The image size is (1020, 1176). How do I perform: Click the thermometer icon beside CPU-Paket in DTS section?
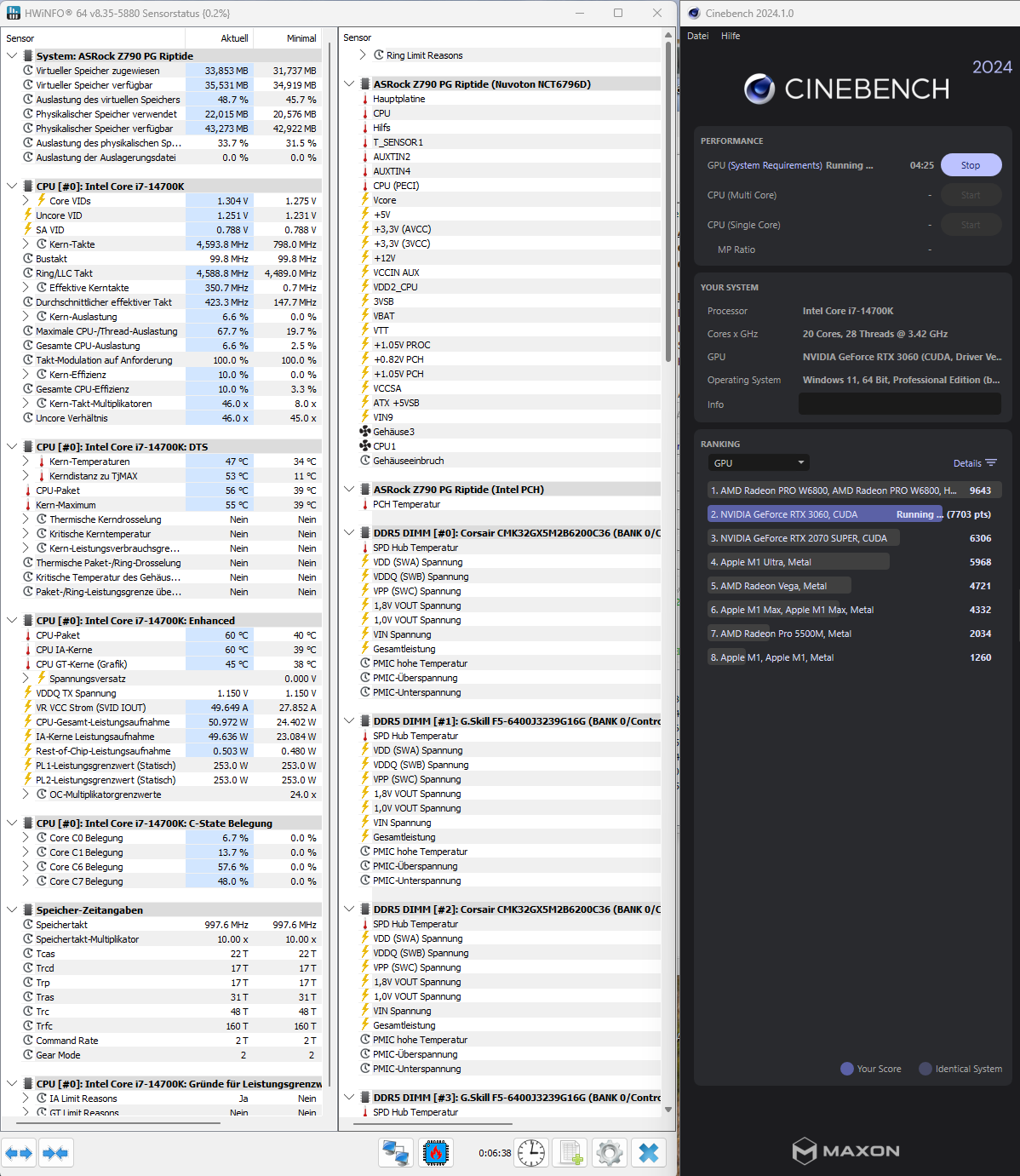click(x=28, y=490)
